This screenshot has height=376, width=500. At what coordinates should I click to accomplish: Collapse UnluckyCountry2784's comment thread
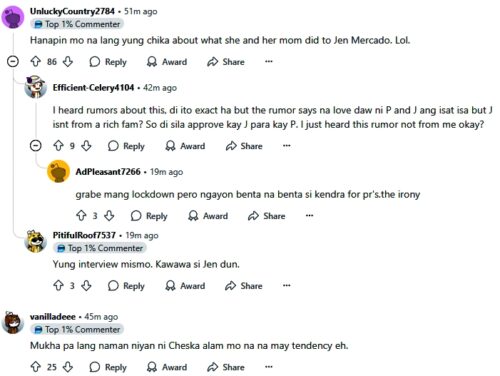(13, 61)
